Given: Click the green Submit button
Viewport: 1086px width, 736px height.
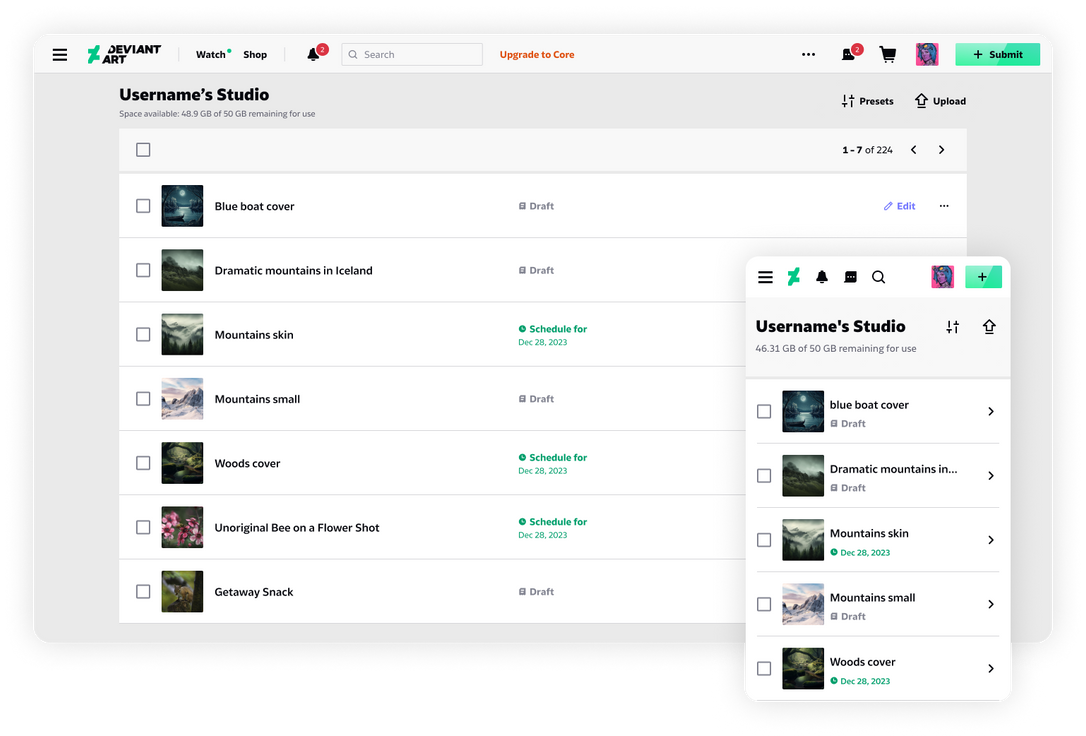Looking at the screenshot, I should tap(997, 55).
